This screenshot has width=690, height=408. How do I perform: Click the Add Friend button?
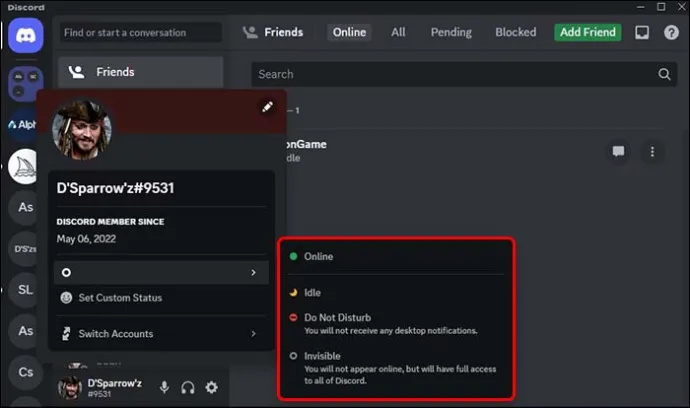point(588,32)
